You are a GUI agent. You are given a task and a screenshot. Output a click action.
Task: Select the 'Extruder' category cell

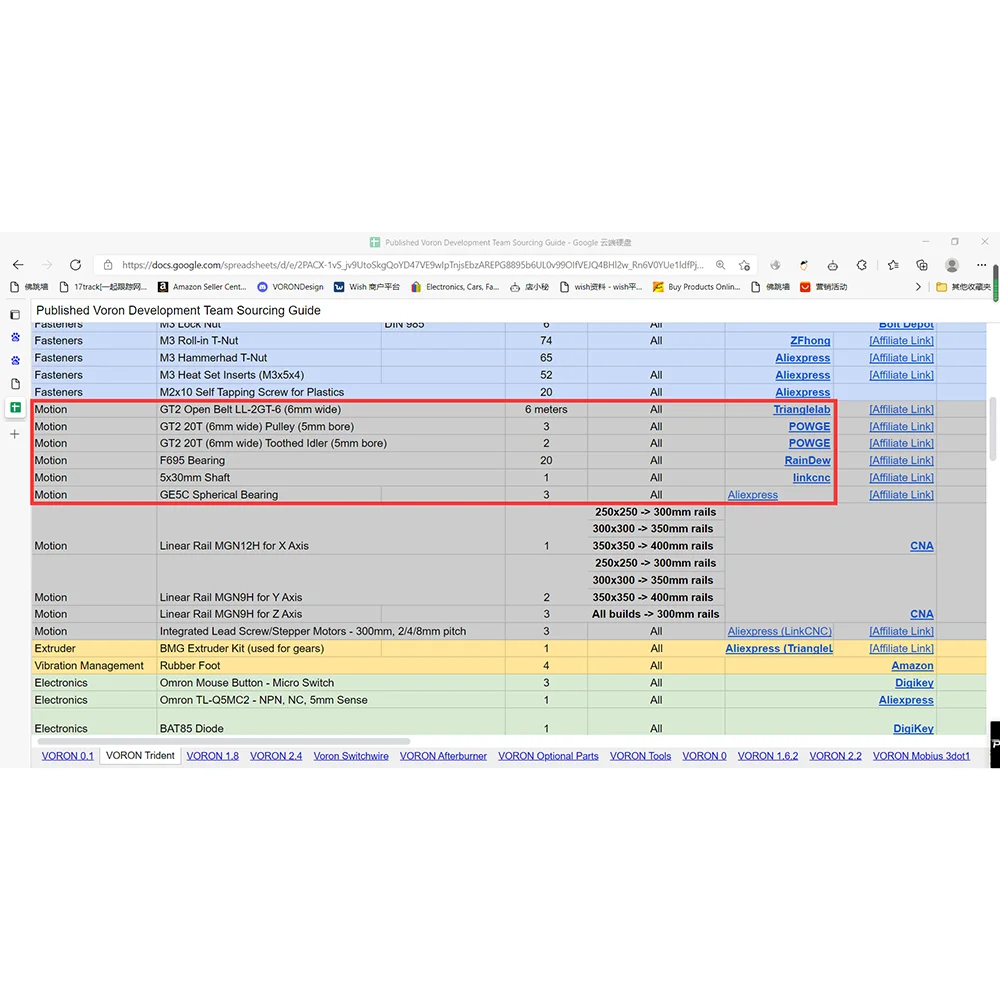[x=94, y=649]
